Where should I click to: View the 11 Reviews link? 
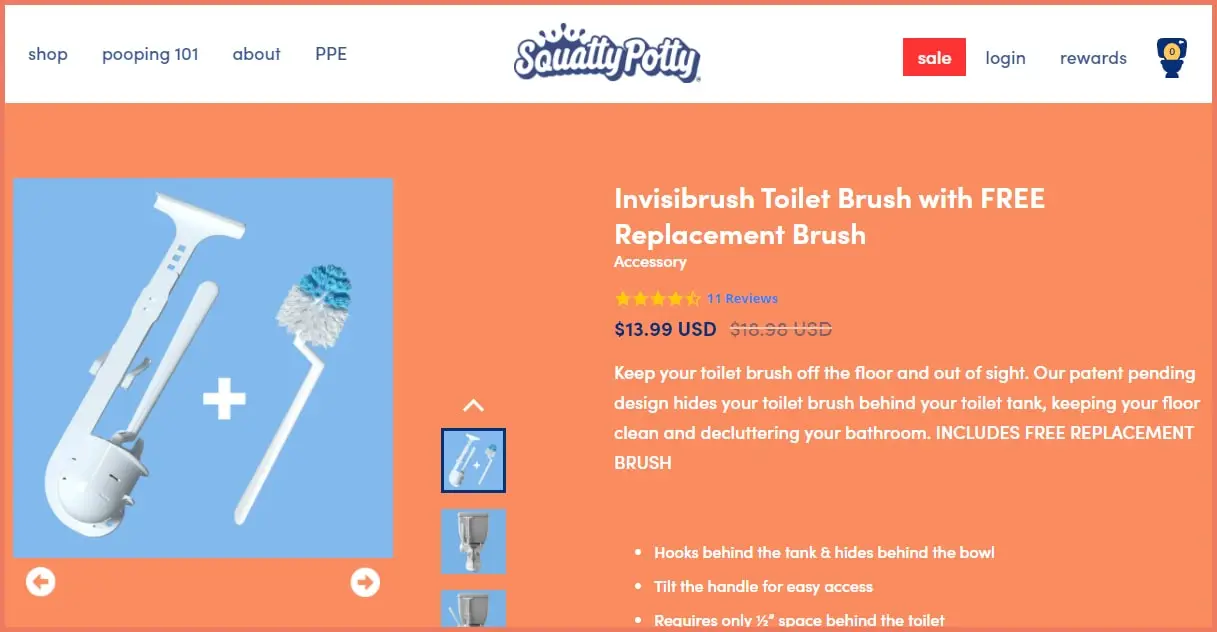(741, 298)
